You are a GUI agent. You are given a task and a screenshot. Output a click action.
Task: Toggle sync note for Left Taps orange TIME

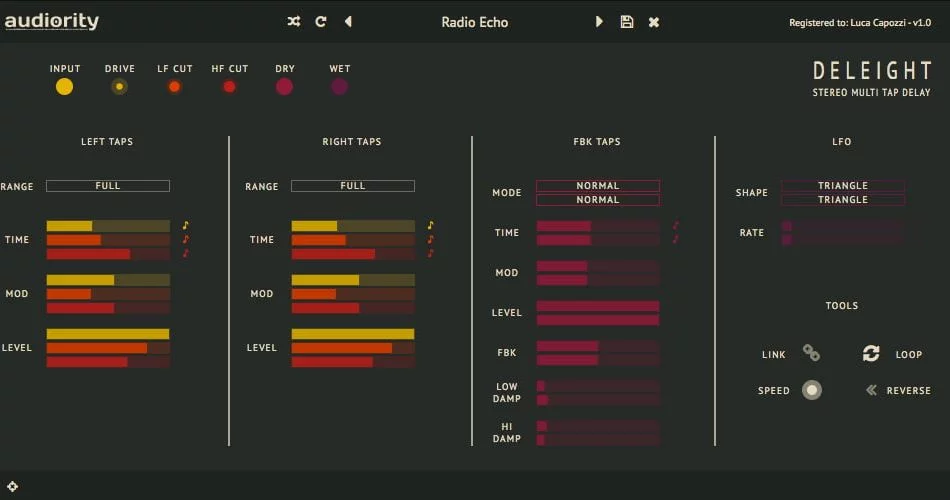coord(185,239)
